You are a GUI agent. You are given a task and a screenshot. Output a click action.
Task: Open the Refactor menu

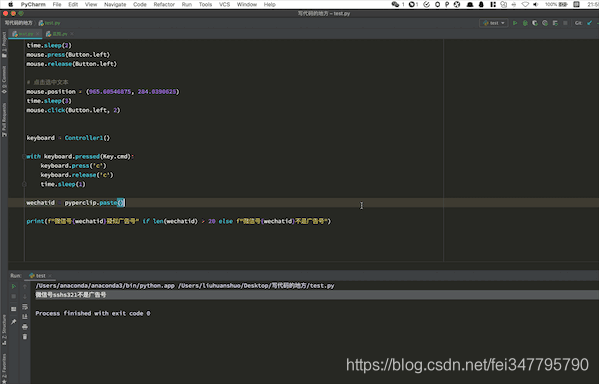(164, 5)
